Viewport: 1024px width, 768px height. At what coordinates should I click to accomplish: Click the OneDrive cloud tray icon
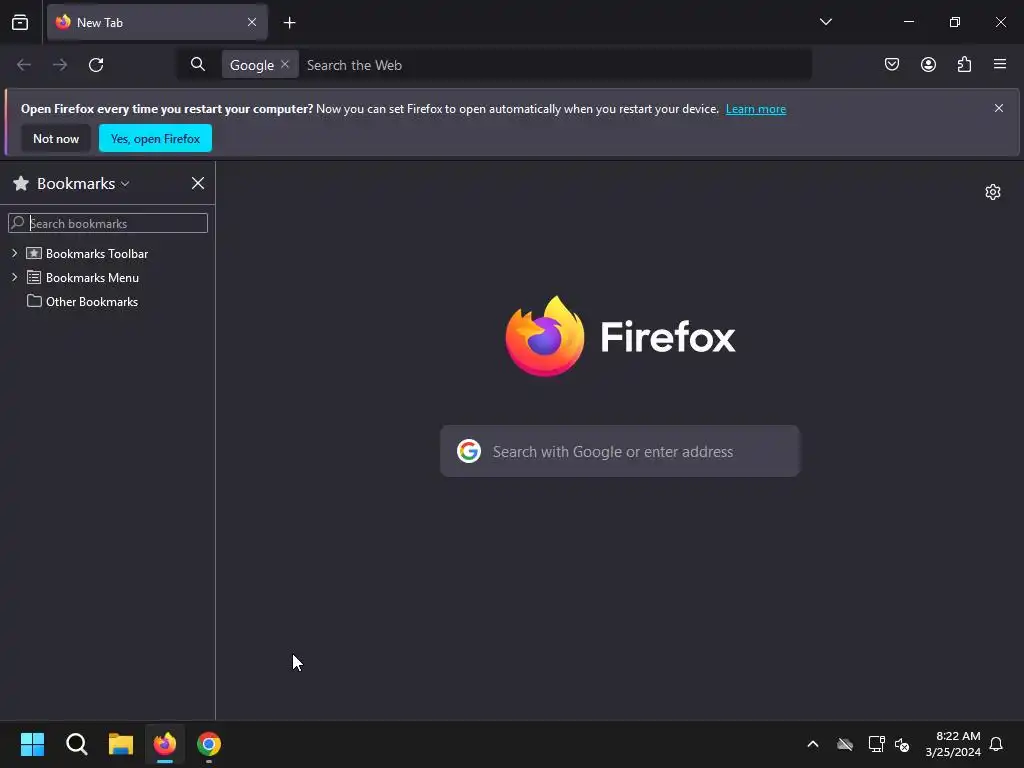(845, 744)
